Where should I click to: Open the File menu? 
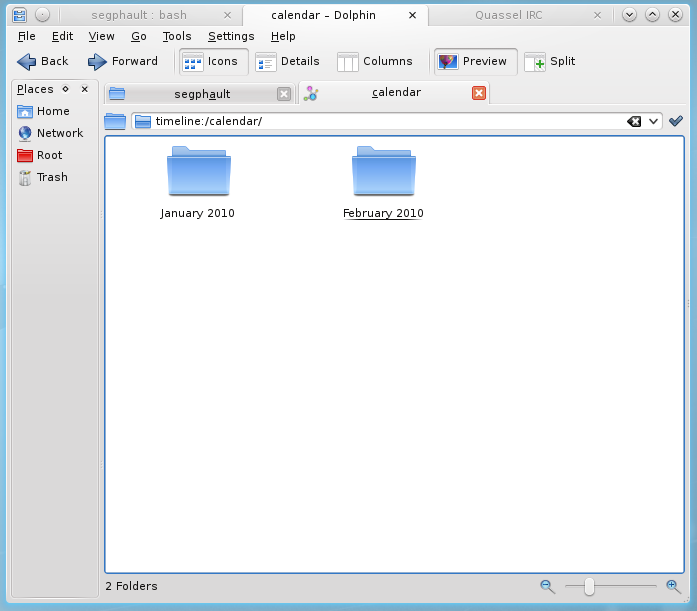tap(27, 36)
